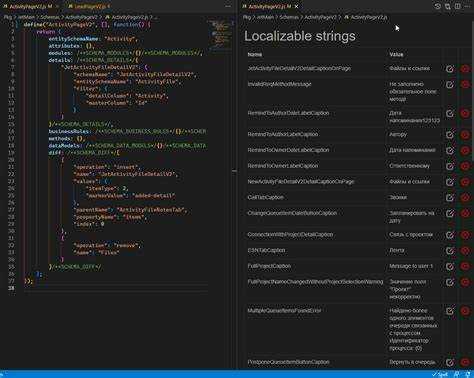The height and width of the screenshot is (378, 474).
Task: Delete the RemindToOwnerLabelCaption string
Action: [465, 166]
